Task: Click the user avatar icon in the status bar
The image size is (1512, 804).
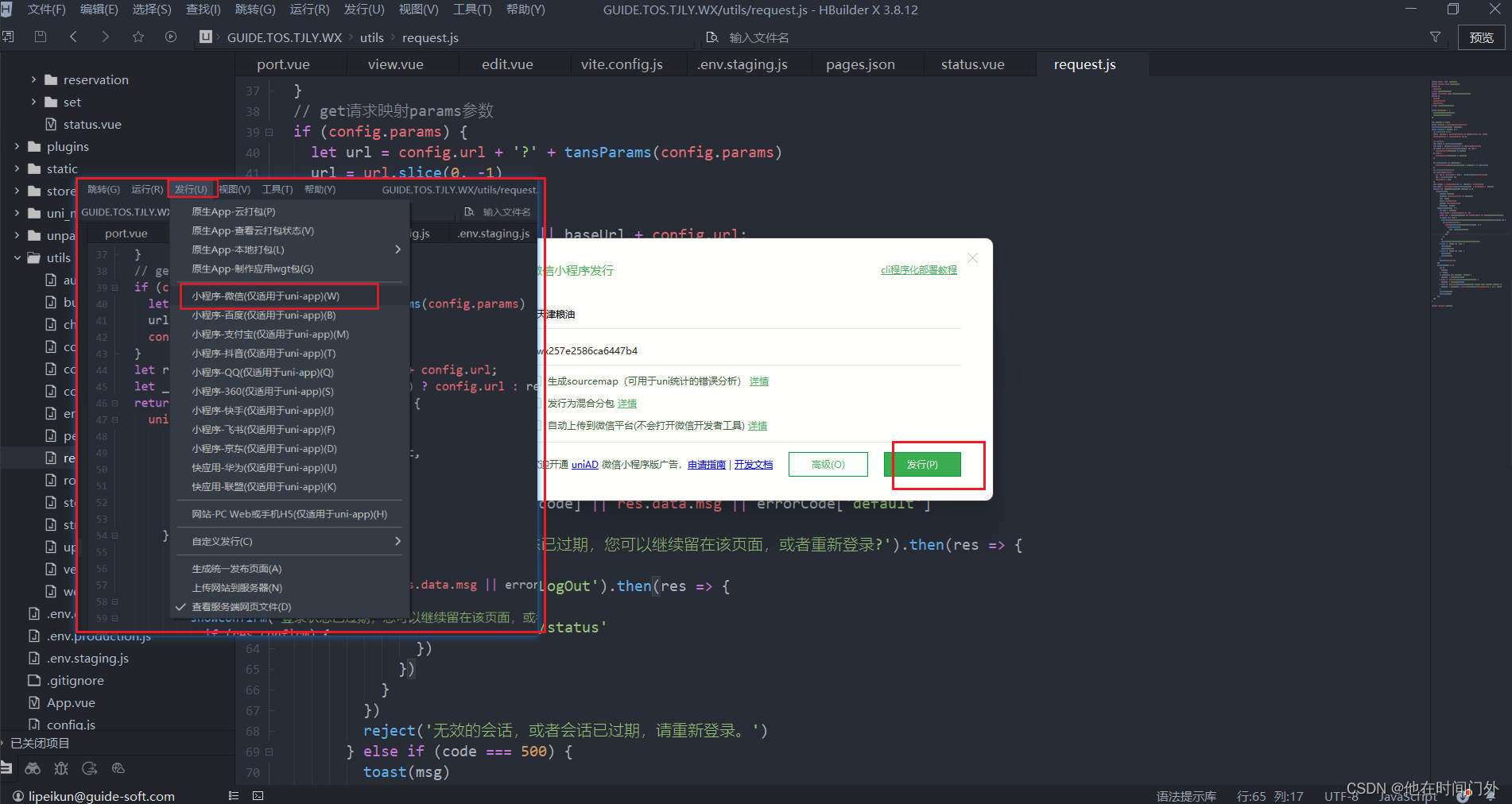Action: [18, 795]
